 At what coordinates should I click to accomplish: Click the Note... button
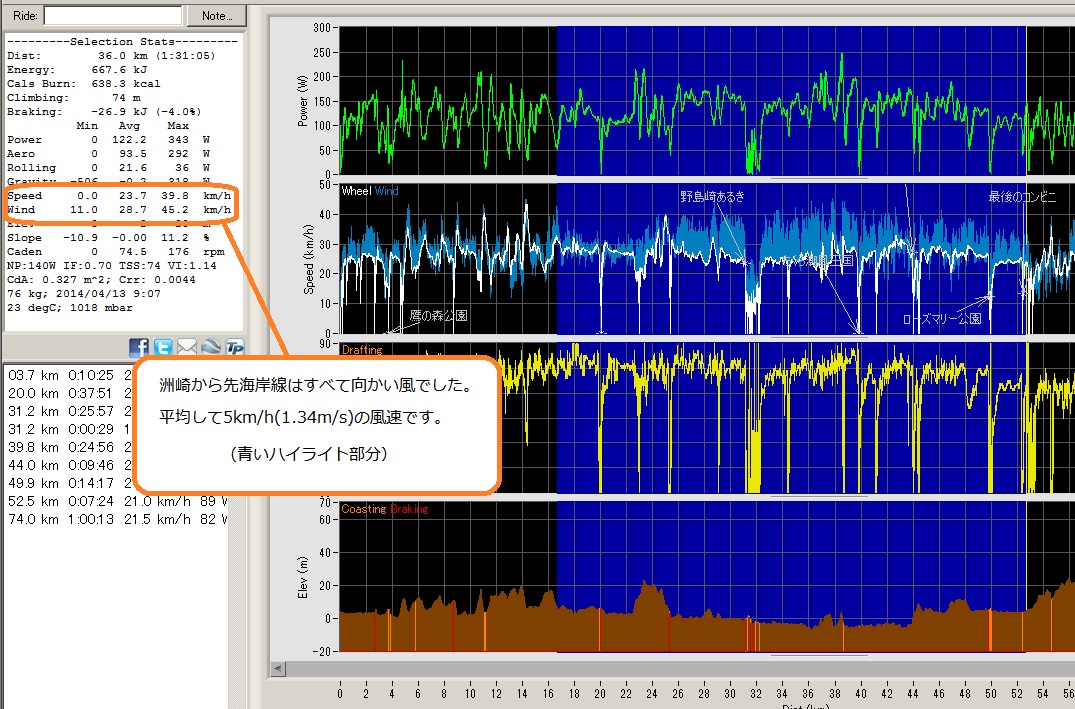tap(216, 15)
